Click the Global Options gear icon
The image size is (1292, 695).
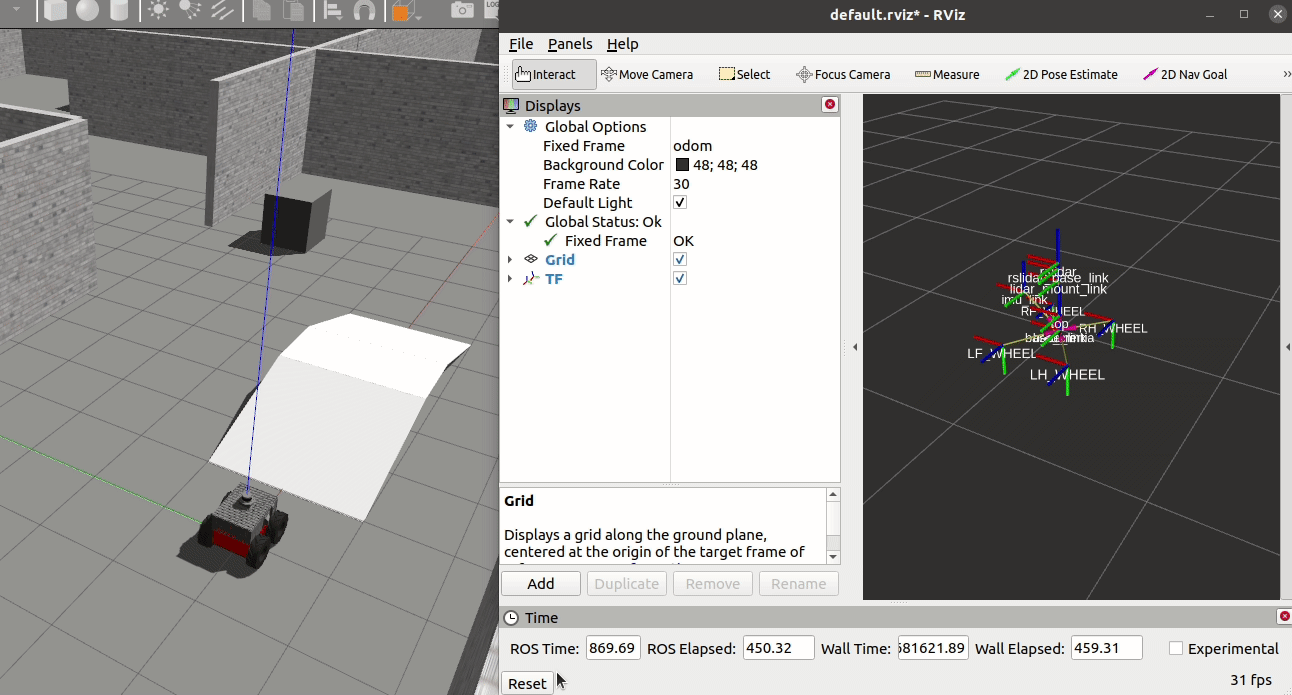pos(530,127)
